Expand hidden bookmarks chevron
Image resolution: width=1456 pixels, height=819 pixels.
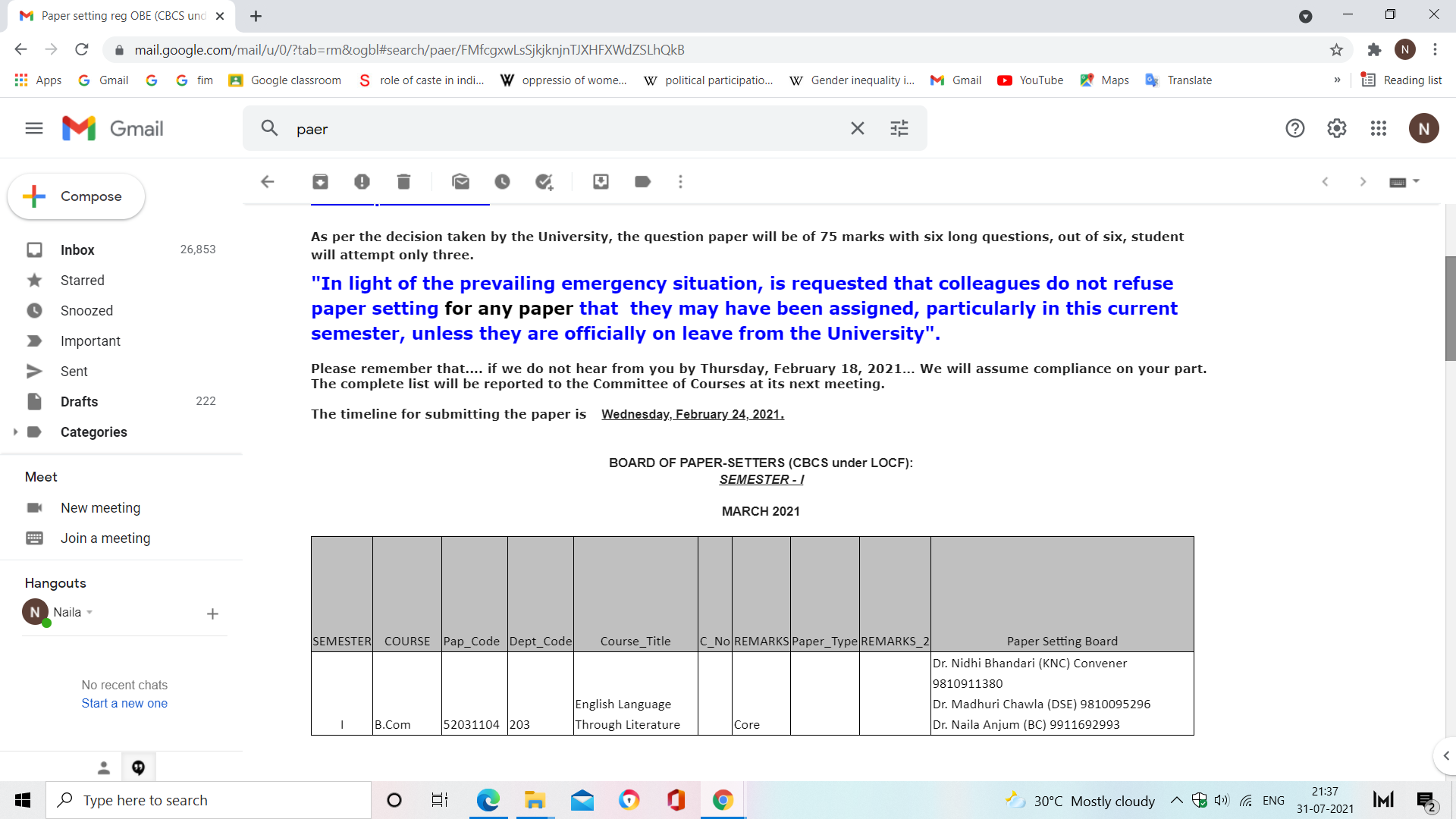[x=1337, y=80]
